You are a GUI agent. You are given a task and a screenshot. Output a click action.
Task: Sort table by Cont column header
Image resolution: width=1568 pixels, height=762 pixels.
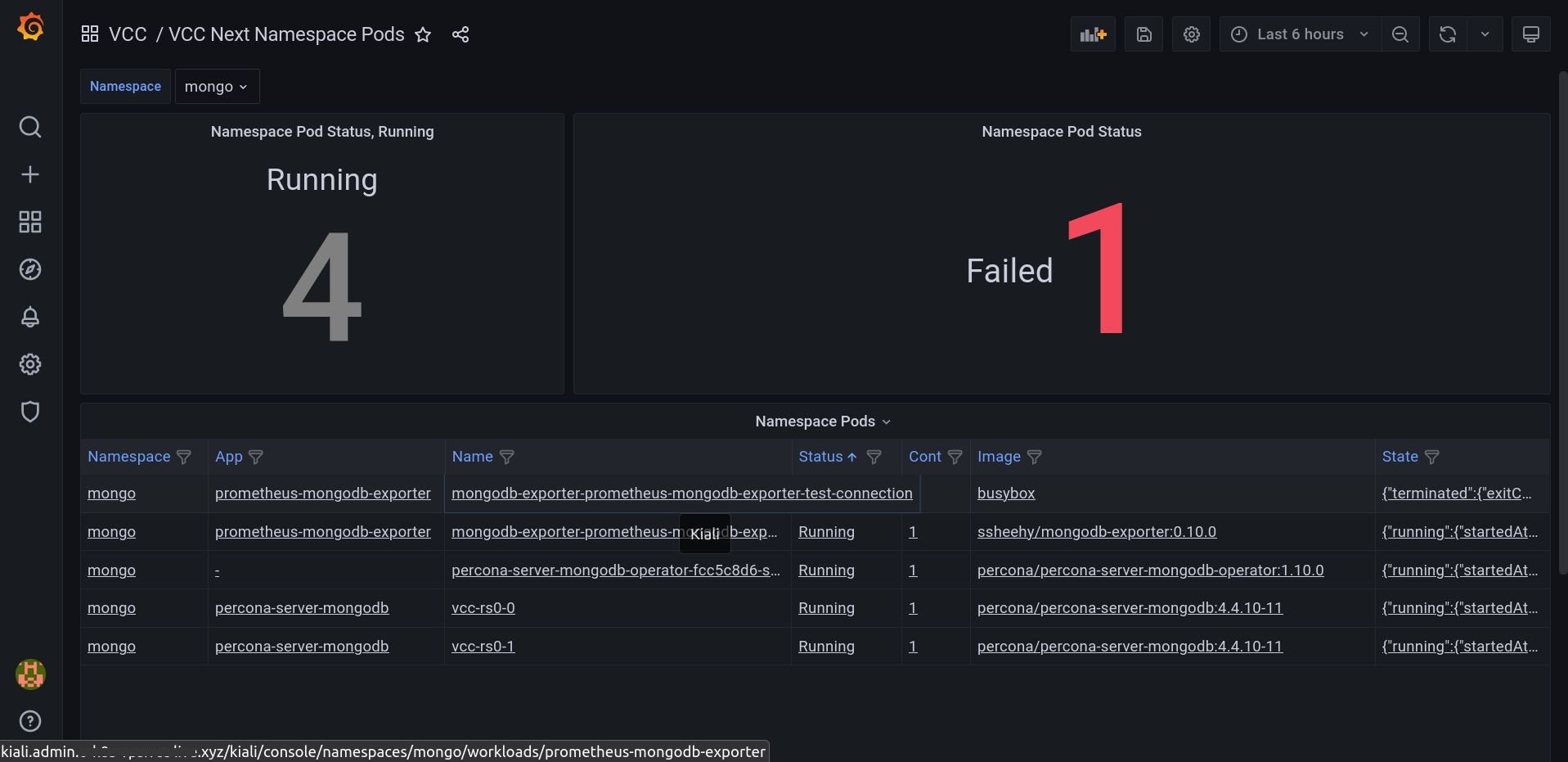pyautogui.click(x=925, y=457)
